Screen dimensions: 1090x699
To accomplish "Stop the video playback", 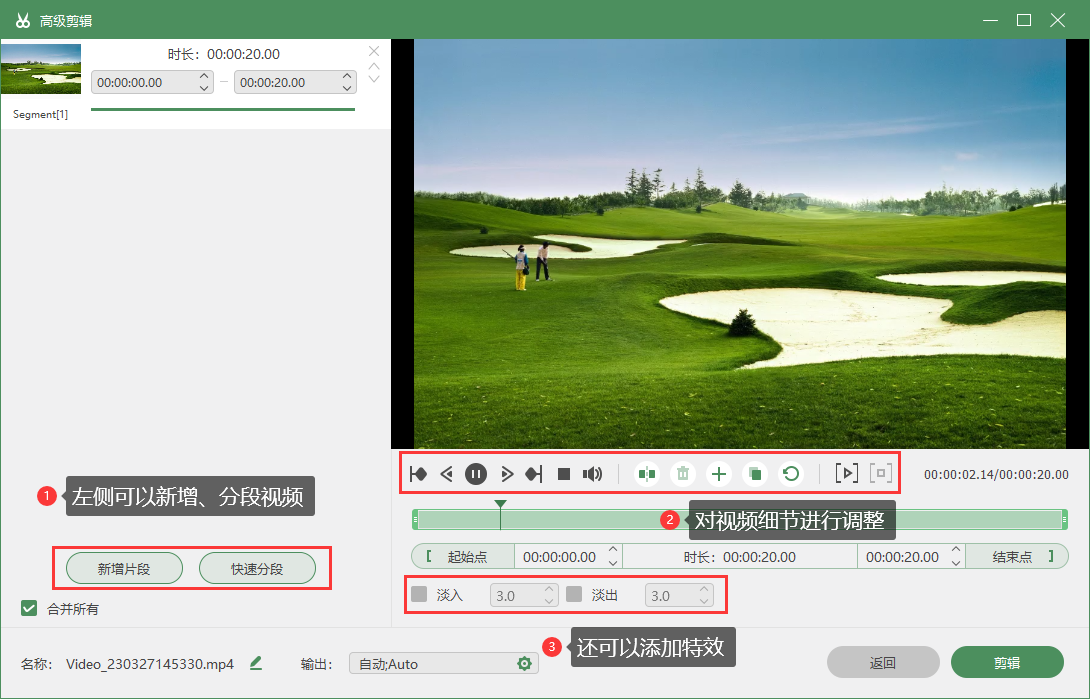I will click(x=564, y=475).
